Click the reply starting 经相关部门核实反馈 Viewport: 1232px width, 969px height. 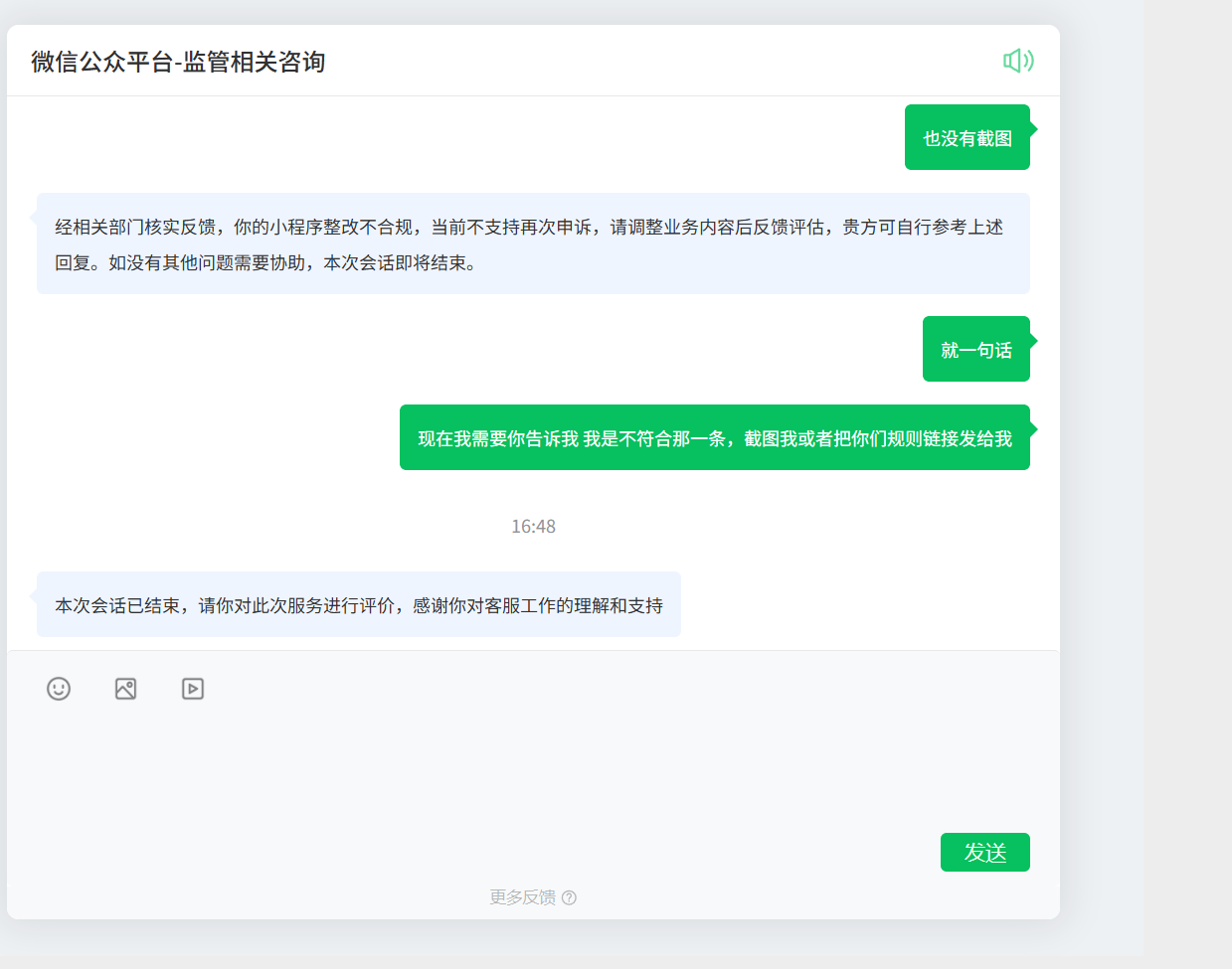tap(533, 243)
